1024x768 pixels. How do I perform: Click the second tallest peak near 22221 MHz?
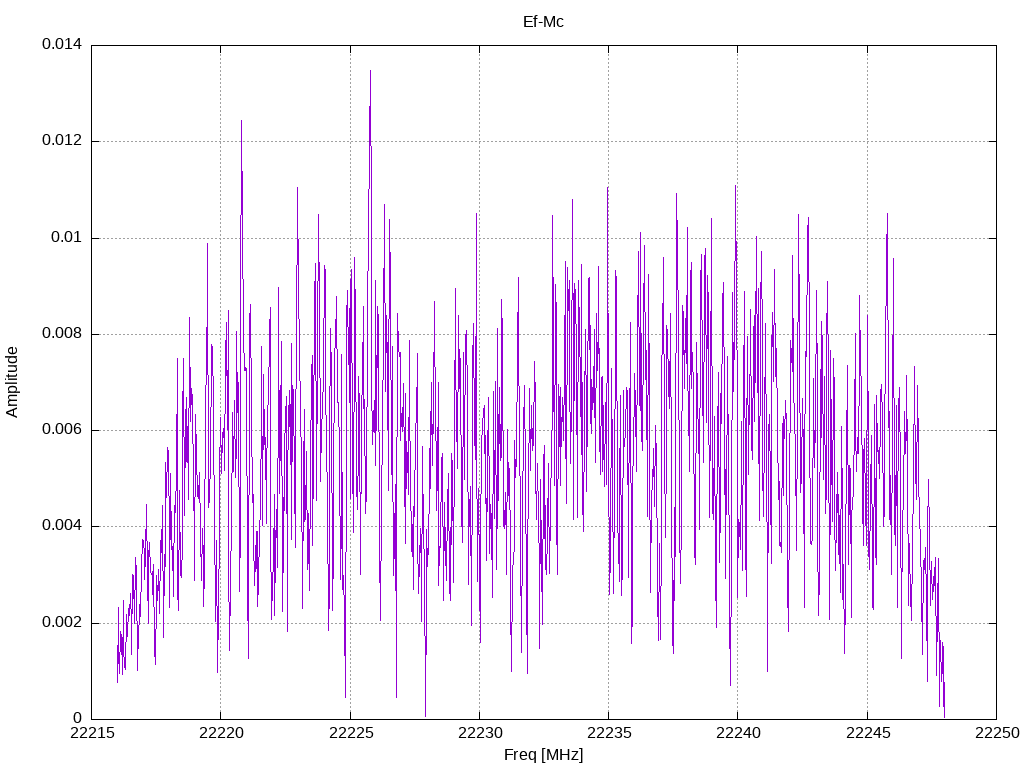(x=242, y=121)
